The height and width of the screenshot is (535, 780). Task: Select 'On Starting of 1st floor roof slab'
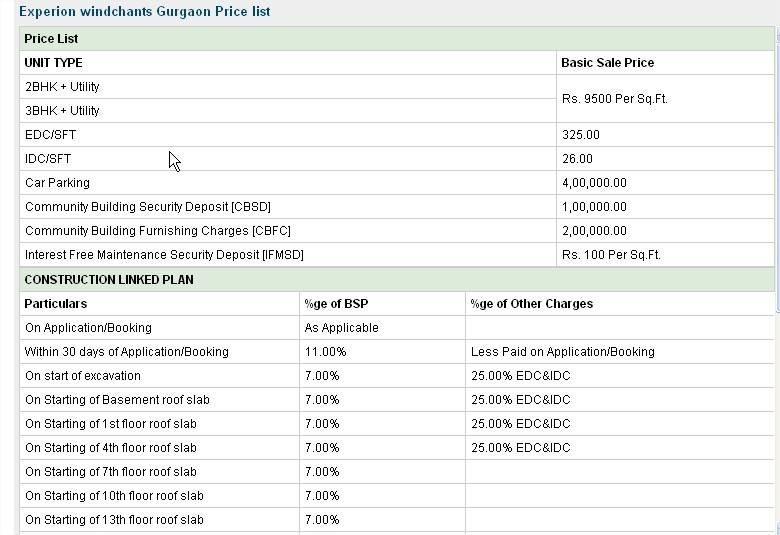click(111, 424)
